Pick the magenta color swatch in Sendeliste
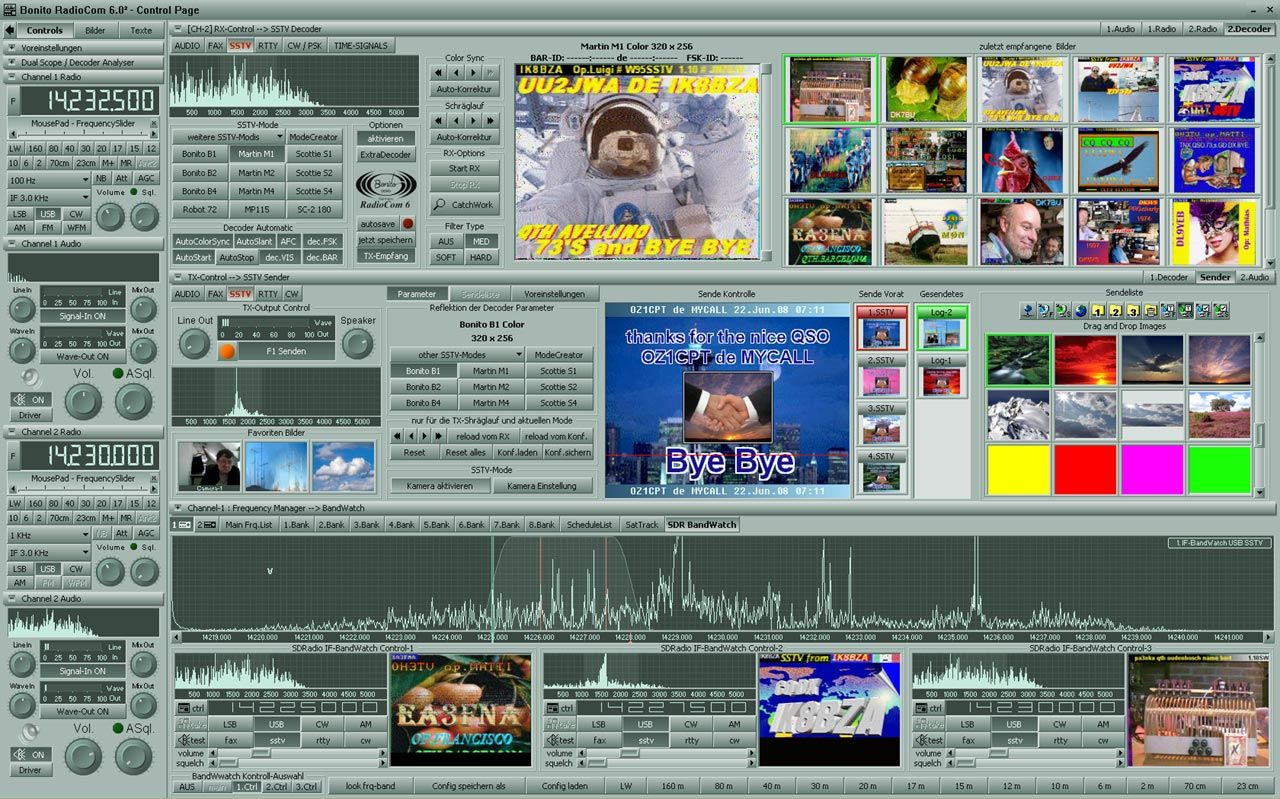 (1152, 469)
